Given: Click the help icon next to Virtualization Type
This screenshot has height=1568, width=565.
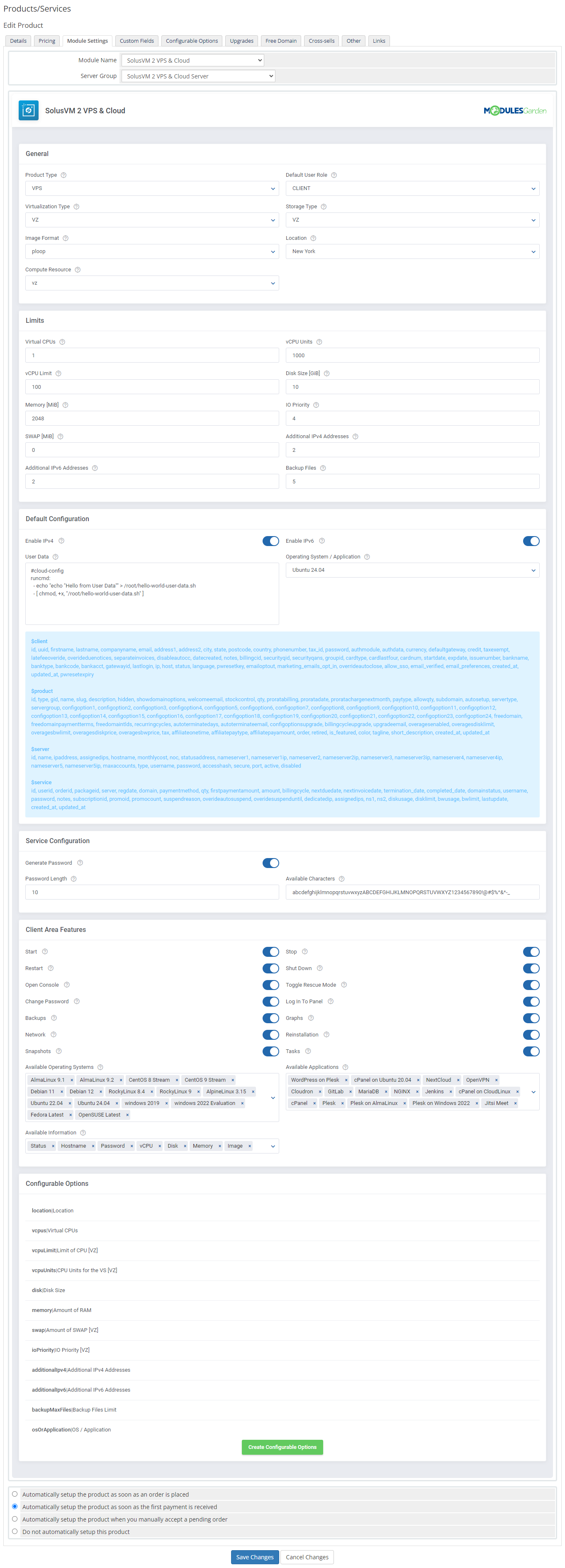Looking at the screenshot, I should coord(76,207).
